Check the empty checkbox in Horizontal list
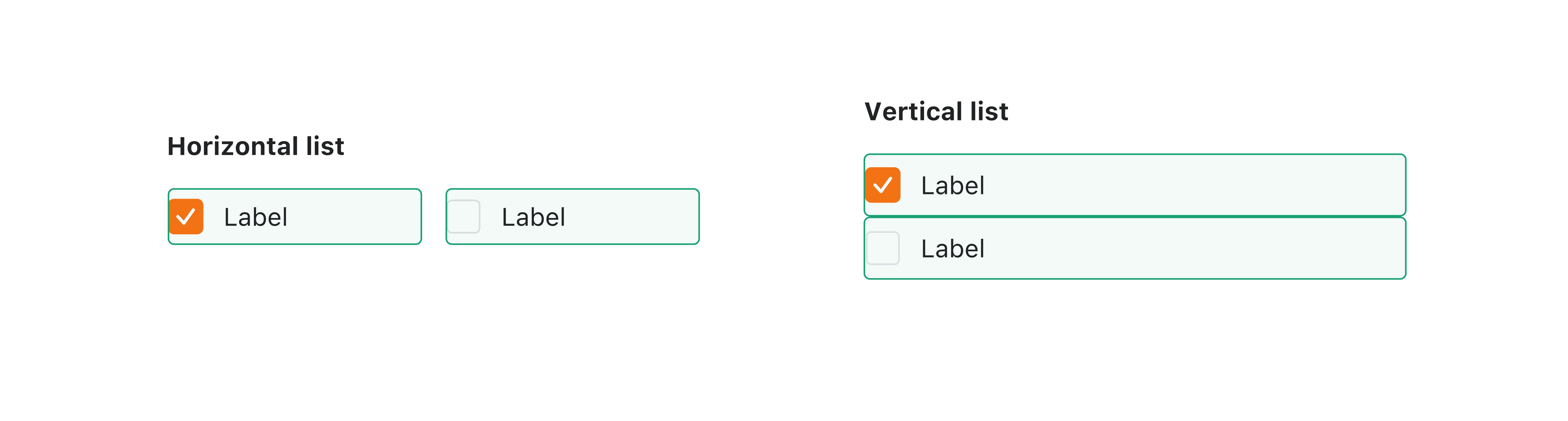Image resolution: width=1568 pixels, height=421 pixels. (x=464, y=216)
